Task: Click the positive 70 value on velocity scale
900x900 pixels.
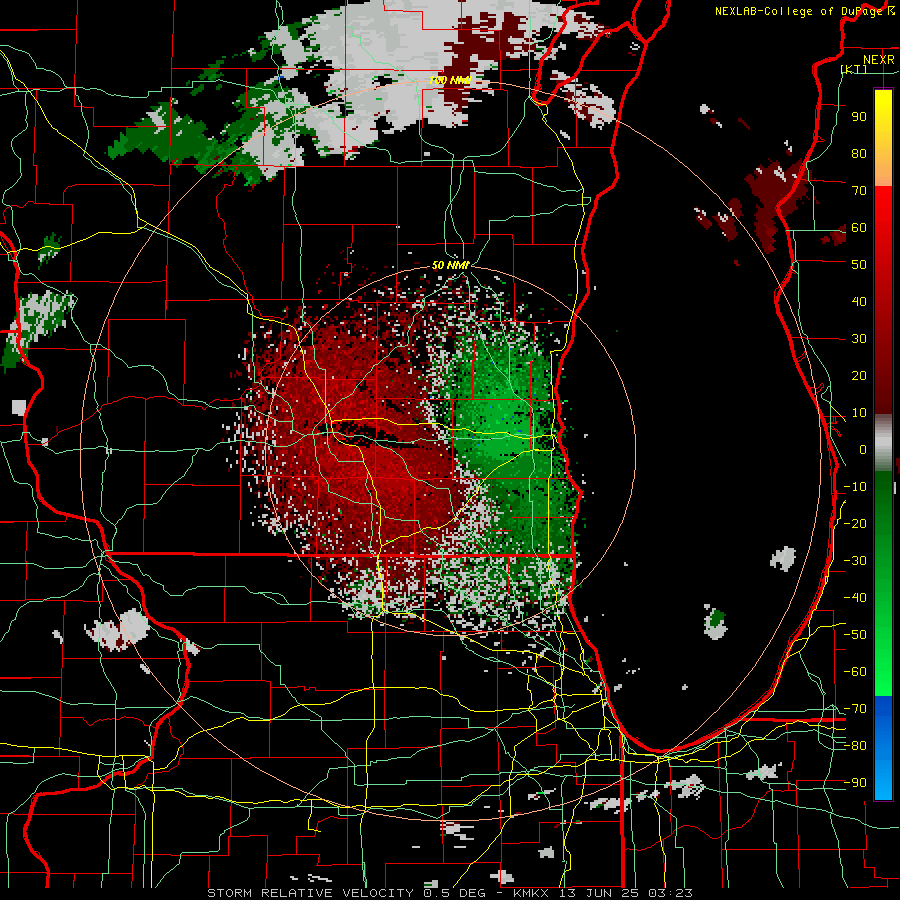Action: coord(859,191)
